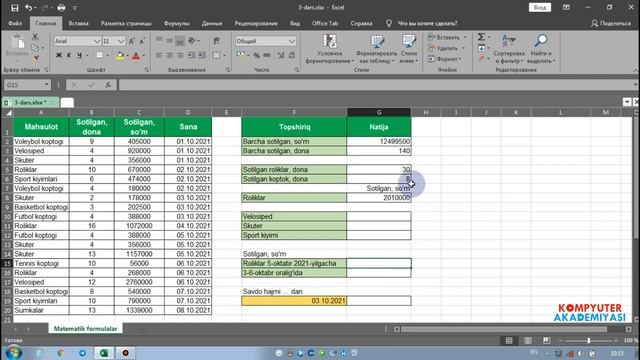Copy selection with the copy icon
This screenshot has width=640, height=360.
pos(36,48)
